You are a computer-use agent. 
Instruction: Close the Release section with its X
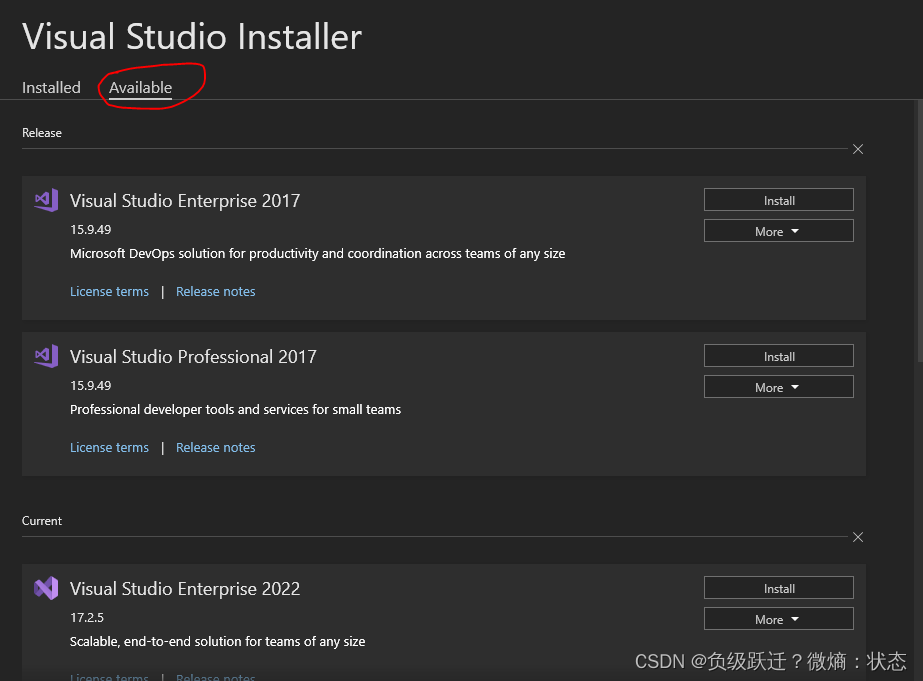coord(858,150)
